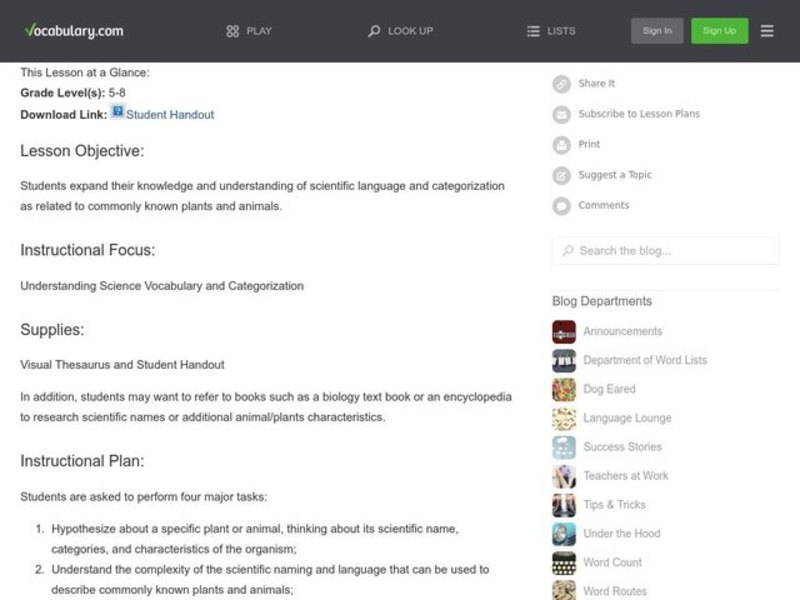Click the Share It link icon
800x600 pixels.
[562, 84]
